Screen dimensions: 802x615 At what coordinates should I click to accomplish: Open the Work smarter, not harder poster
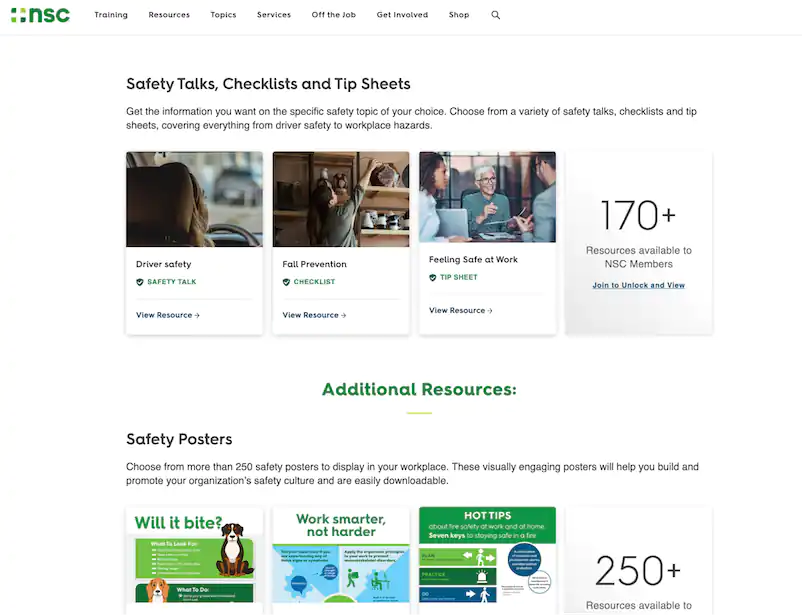point(341,560)
